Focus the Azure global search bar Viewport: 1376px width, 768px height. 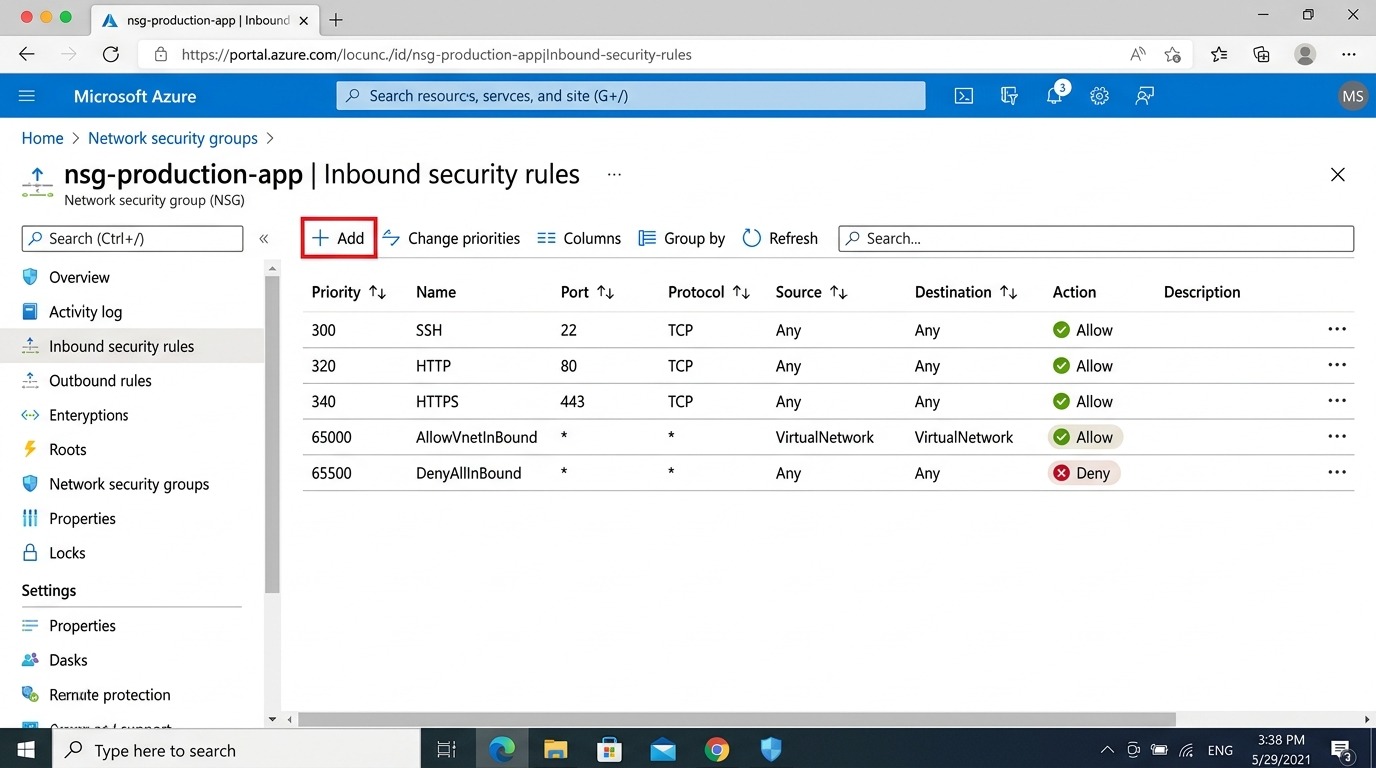click(631, 96)
